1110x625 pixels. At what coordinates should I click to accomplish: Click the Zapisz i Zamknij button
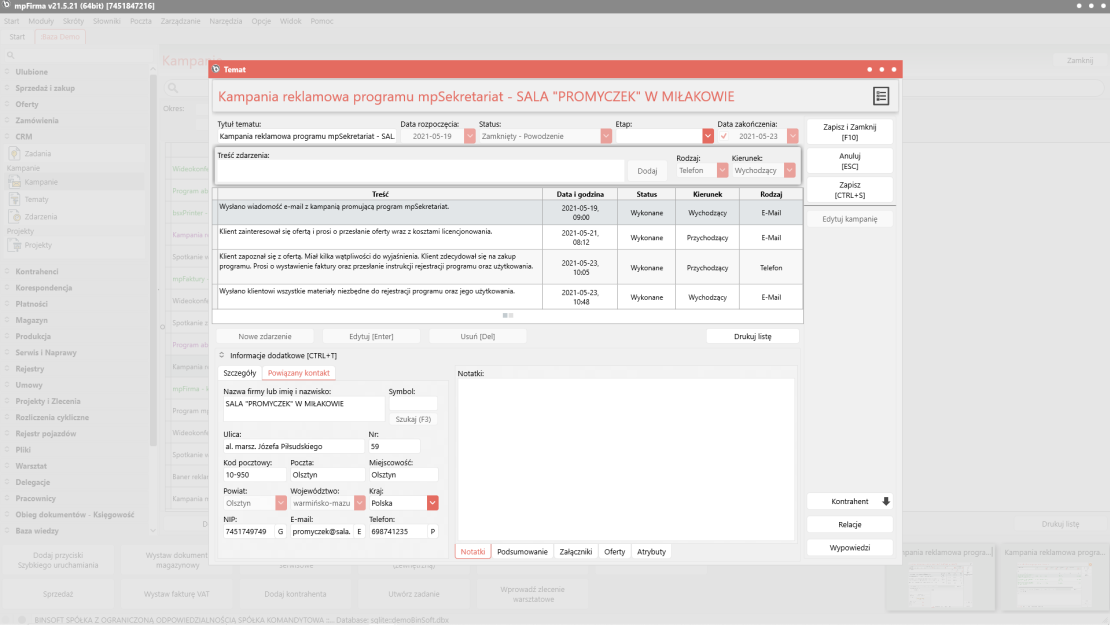pyautogui.click(x=849, y=132)
